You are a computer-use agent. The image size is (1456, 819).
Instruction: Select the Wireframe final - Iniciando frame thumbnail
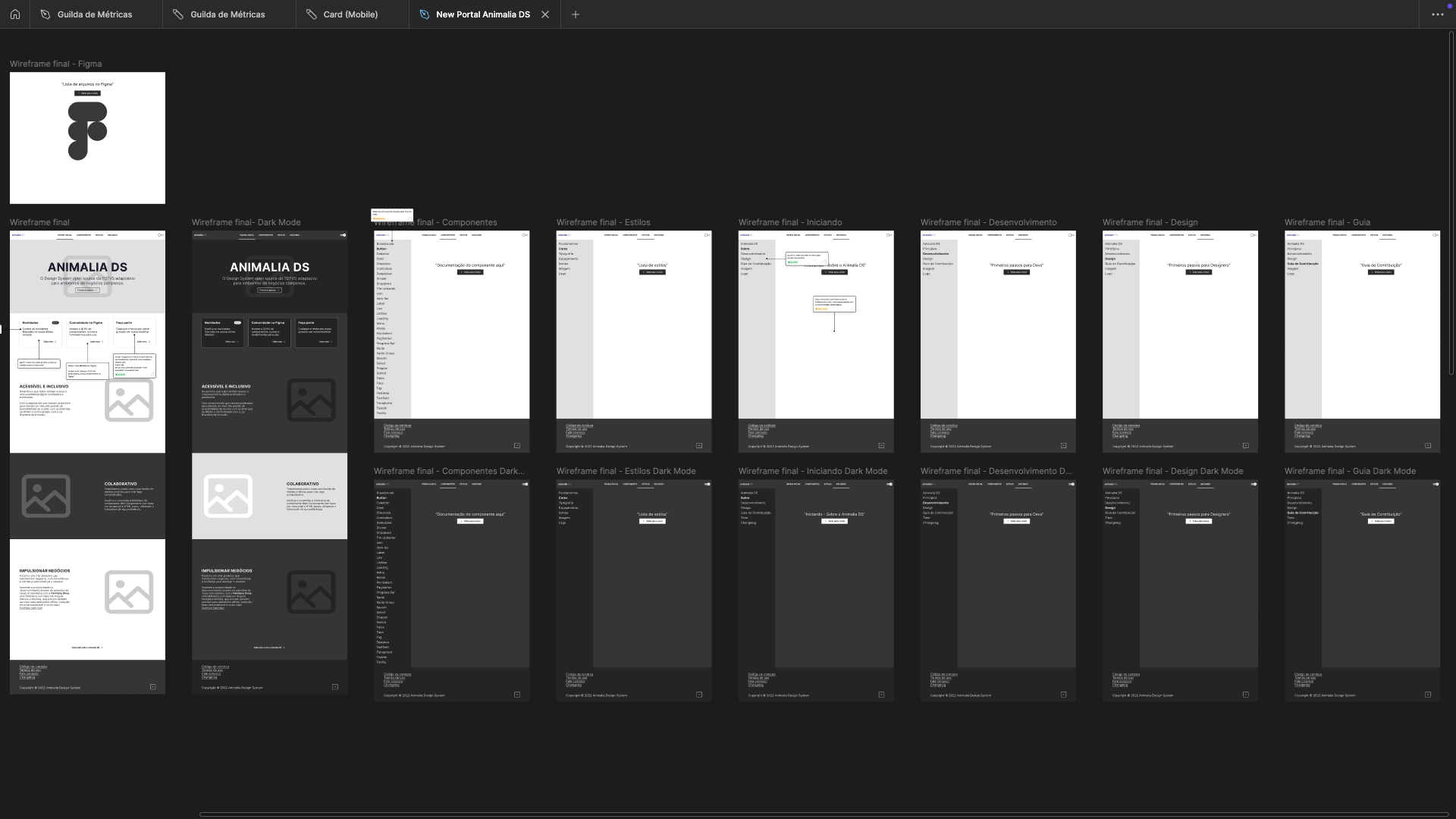(x=816, y=341)
